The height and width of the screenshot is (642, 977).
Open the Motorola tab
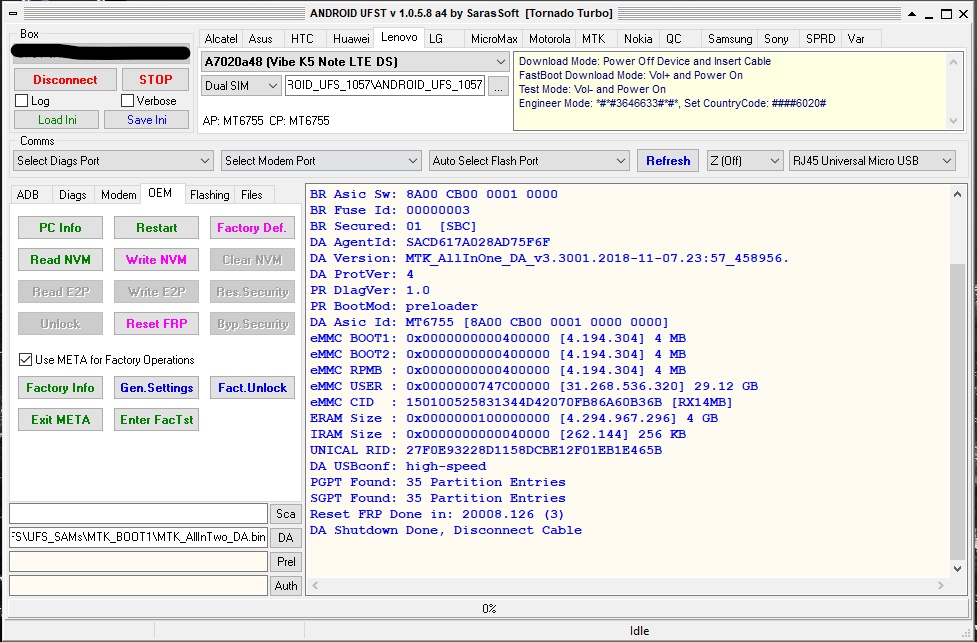click(x=550, y=39)
